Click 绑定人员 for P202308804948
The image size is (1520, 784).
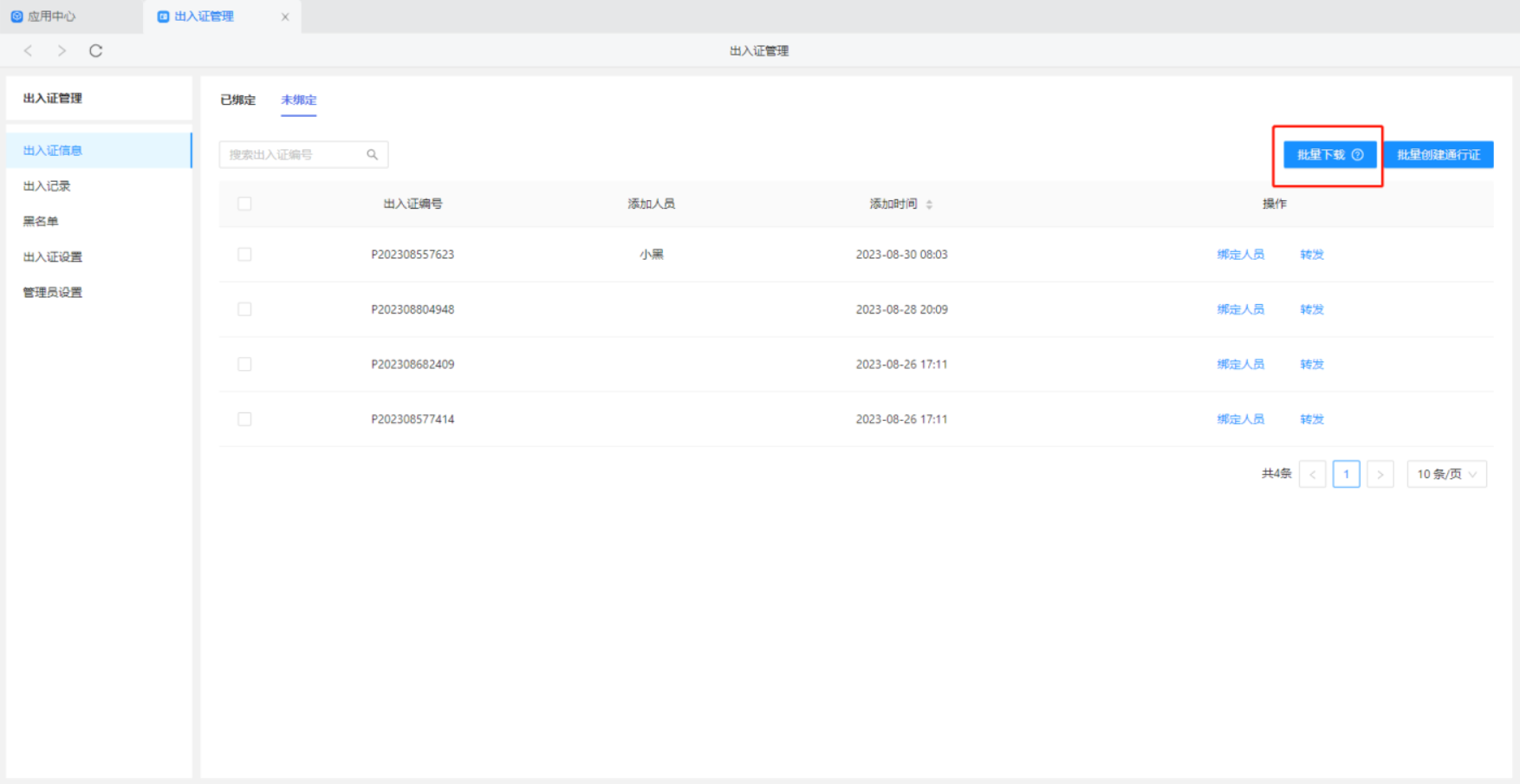coord(1240,309)
